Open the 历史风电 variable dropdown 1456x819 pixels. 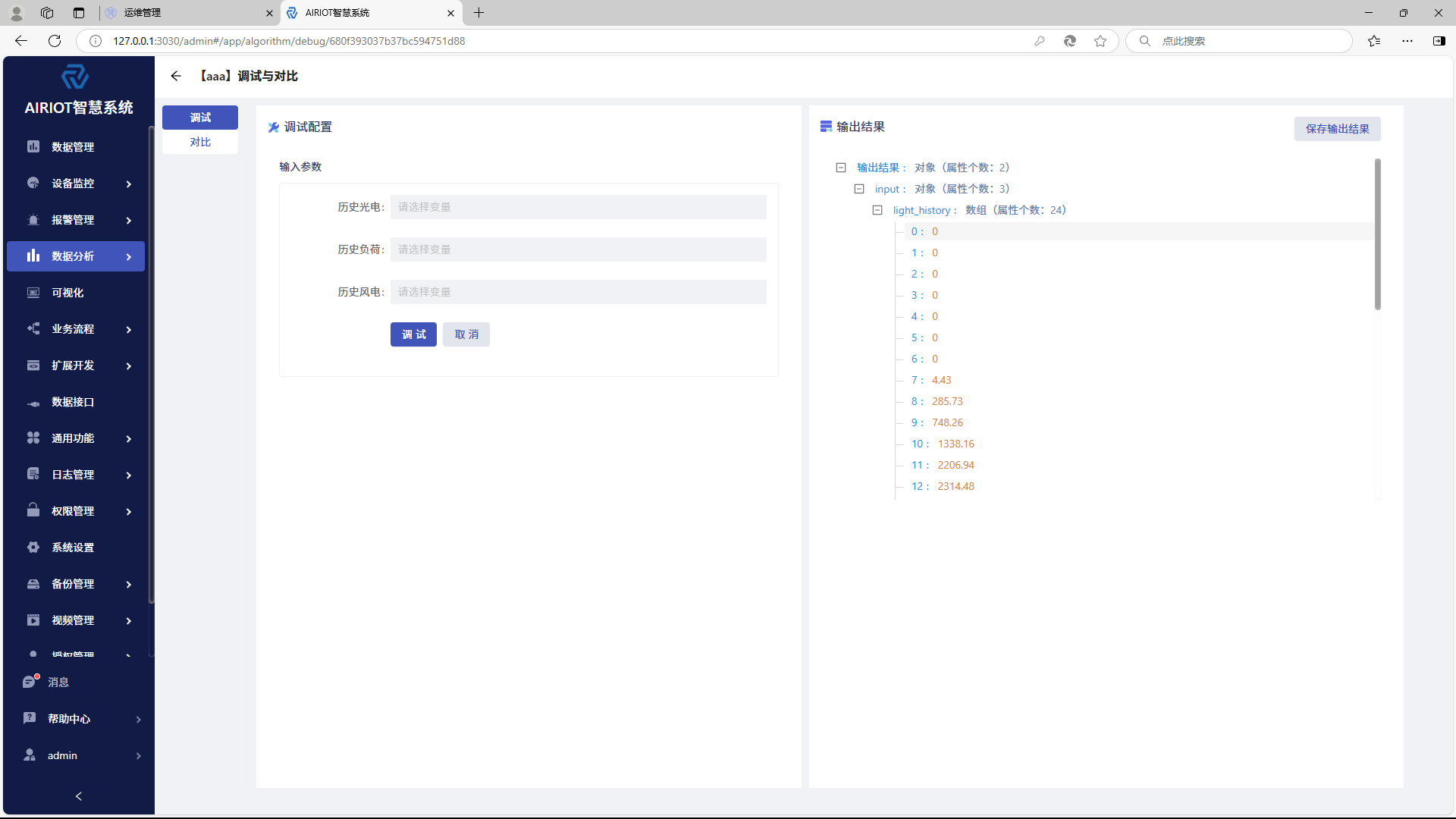pos(578,292)
